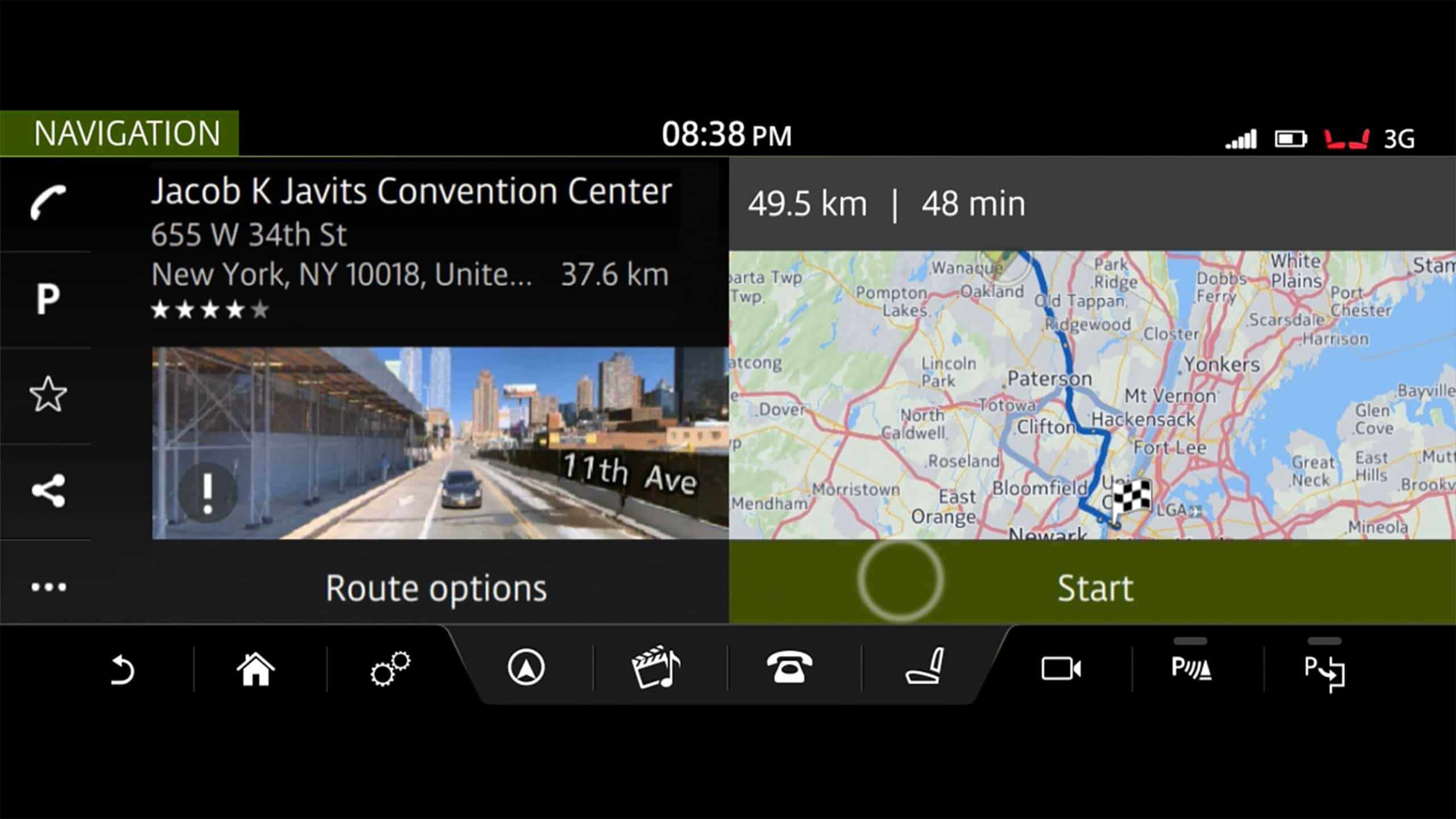Select the exit/logout icon in toolbar
Image resolution: width=1456 pixels, height=819 pixels.
tap(1324, 668)
